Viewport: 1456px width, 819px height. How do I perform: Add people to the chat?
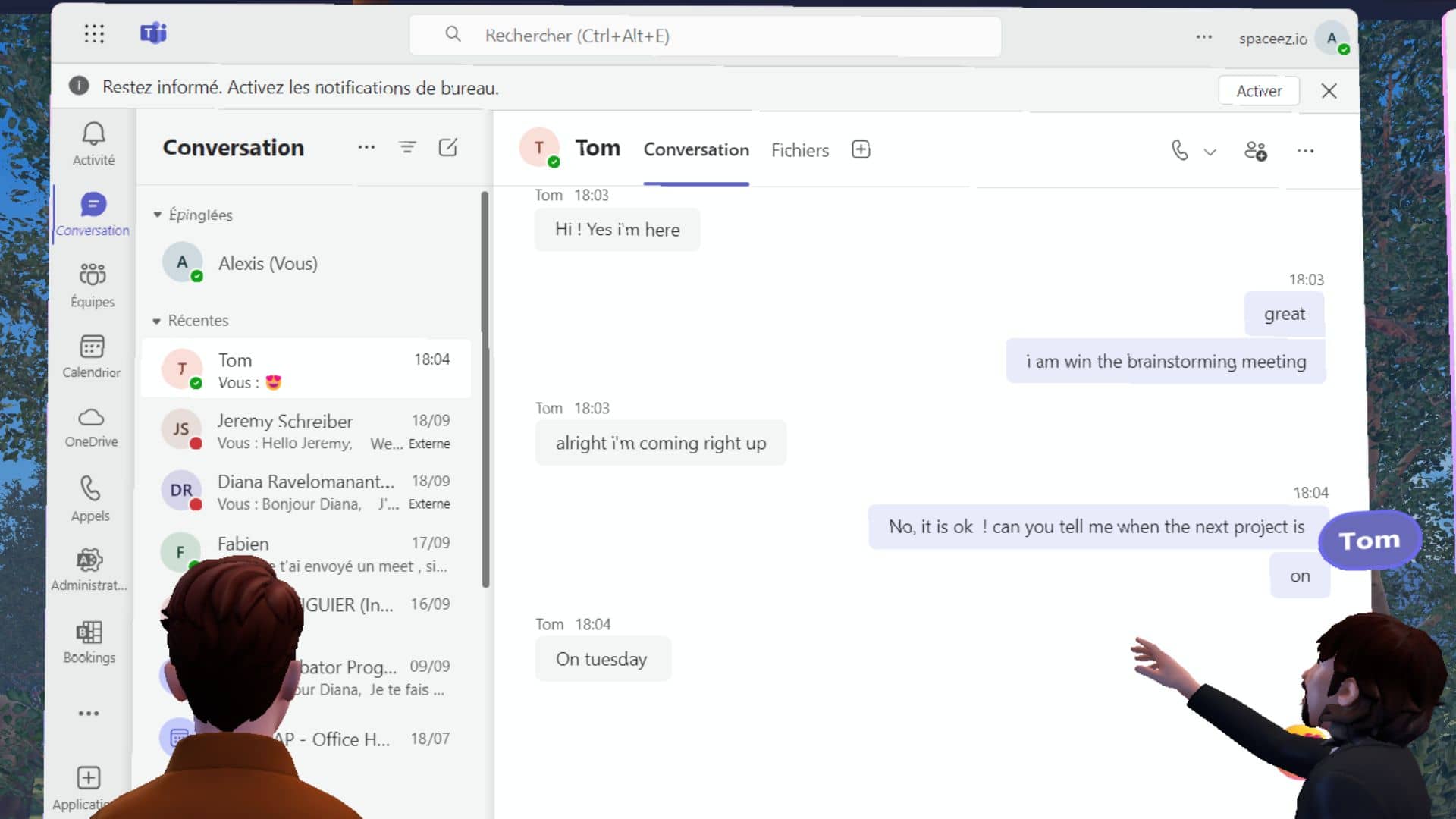[x=1256, y=150]
